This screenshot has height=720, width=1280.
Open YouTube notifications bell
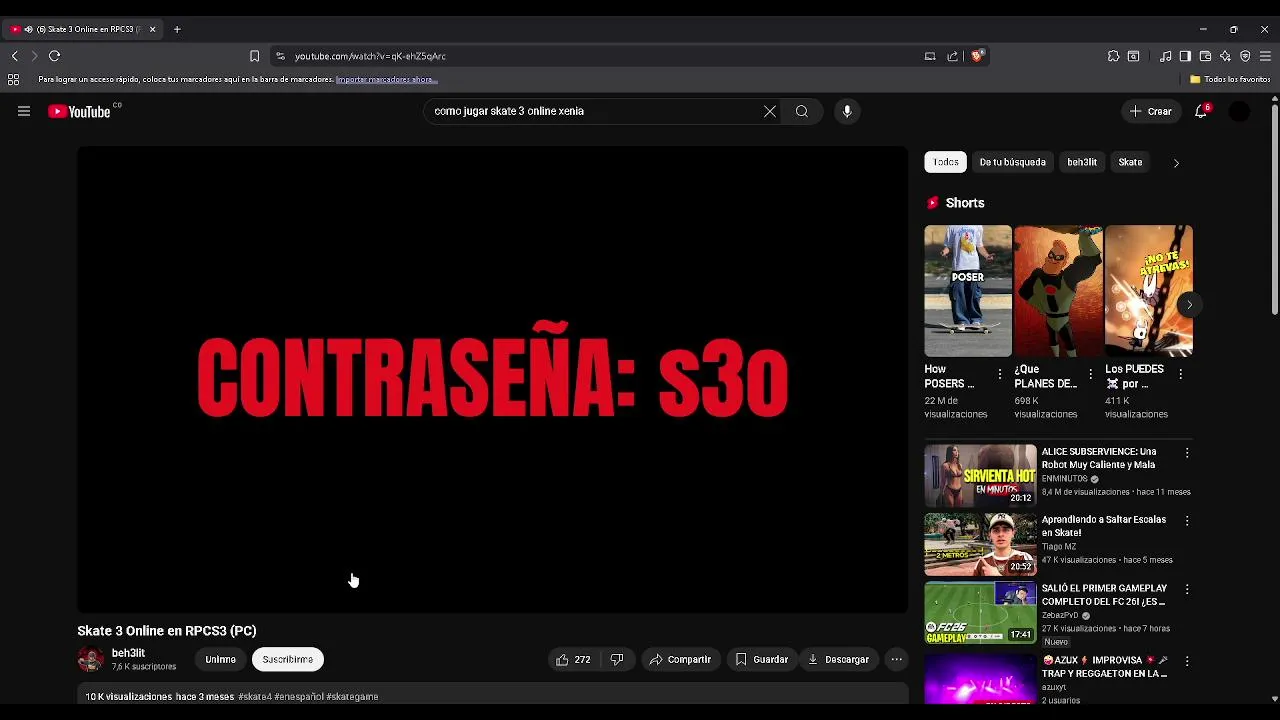[x=1201, y=111]
